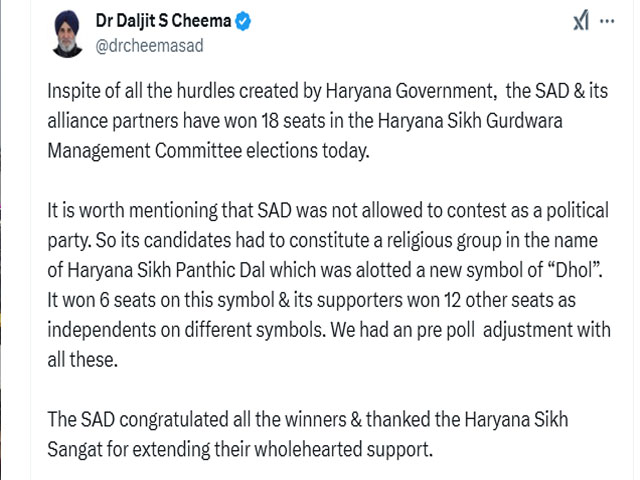Click the paragraph starting 'Inspite of all the hurdles'
Viewport: 640px width, 480px height.
coord(328,120)
